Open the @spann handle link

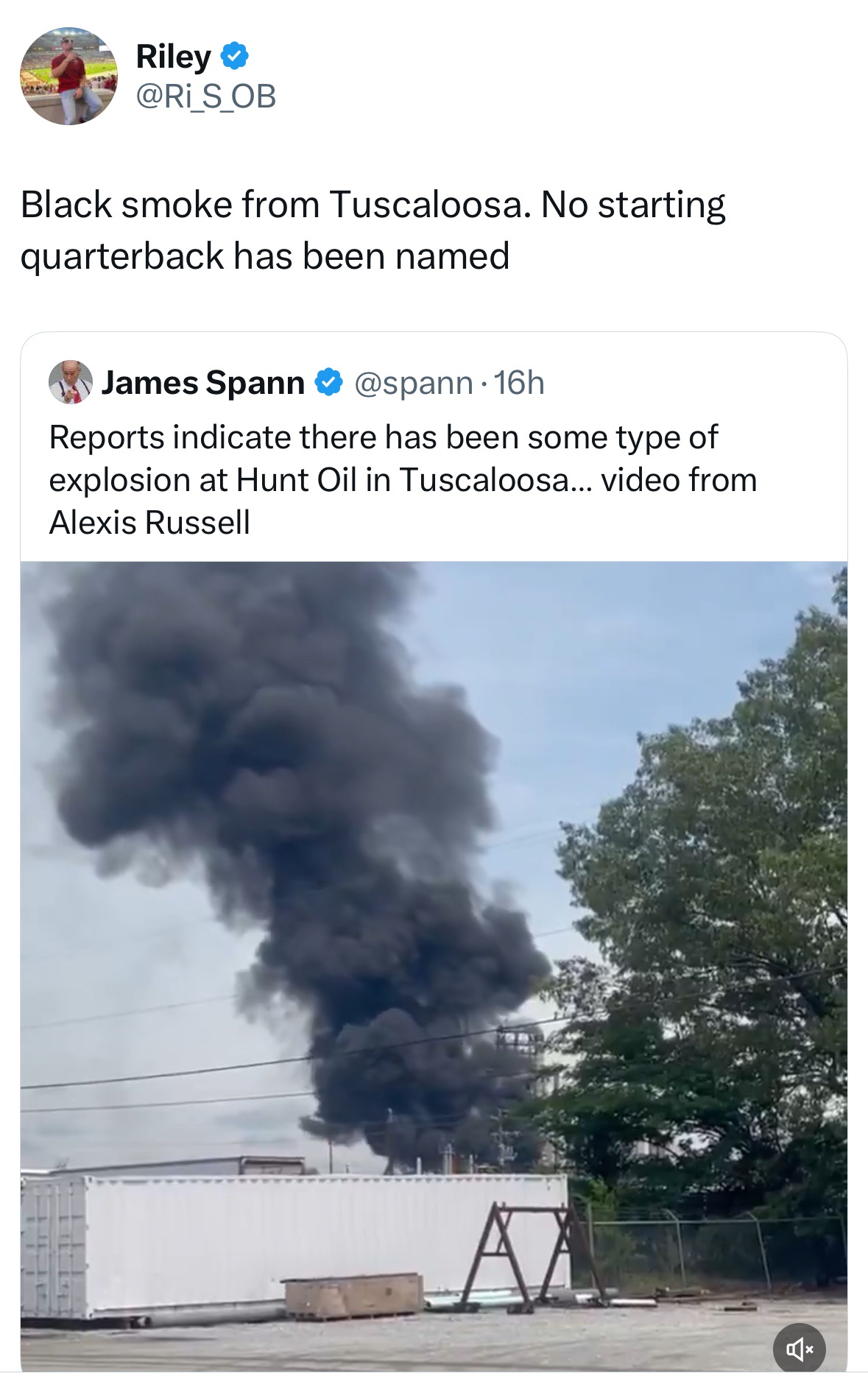[413, 383]
